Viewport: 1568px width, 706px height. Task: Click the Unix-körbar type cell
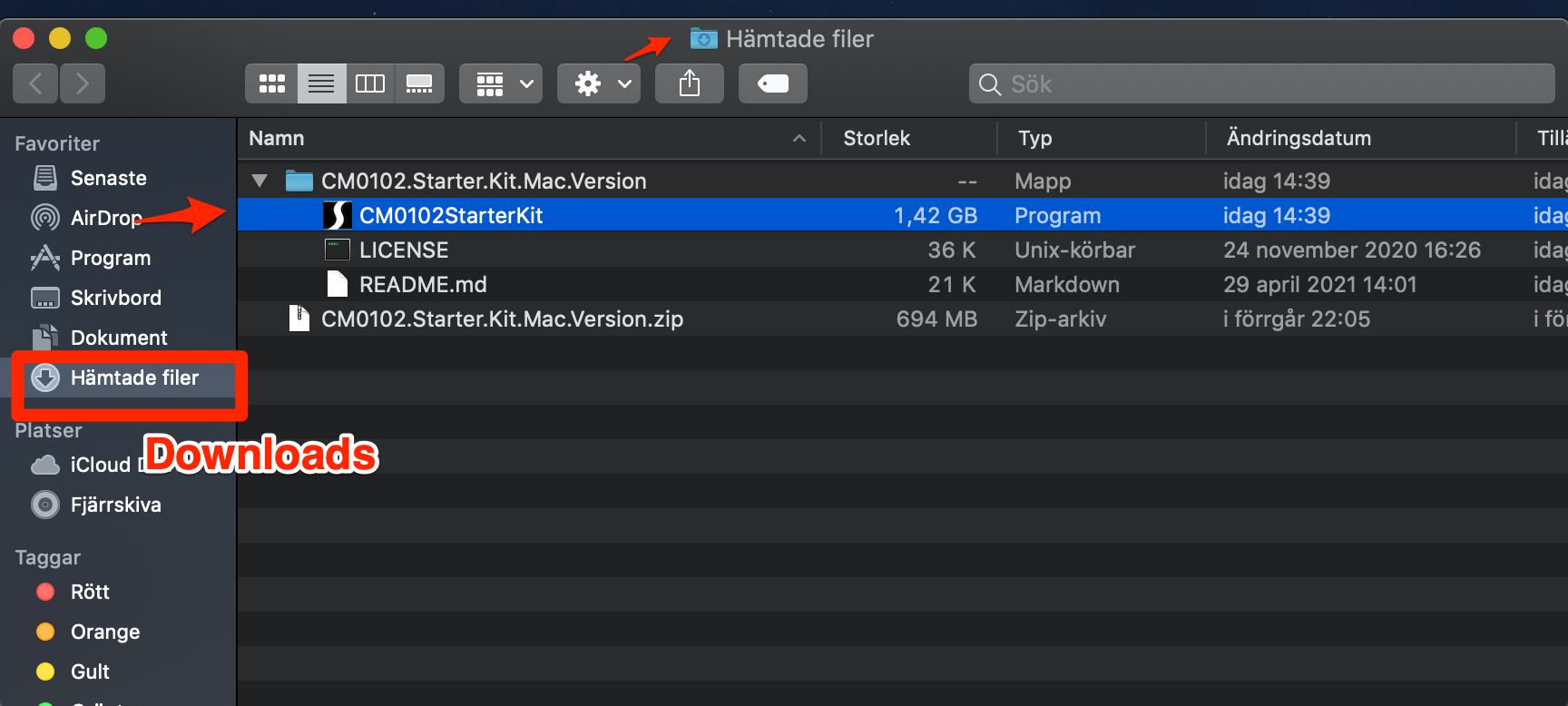pos(1075,250)
